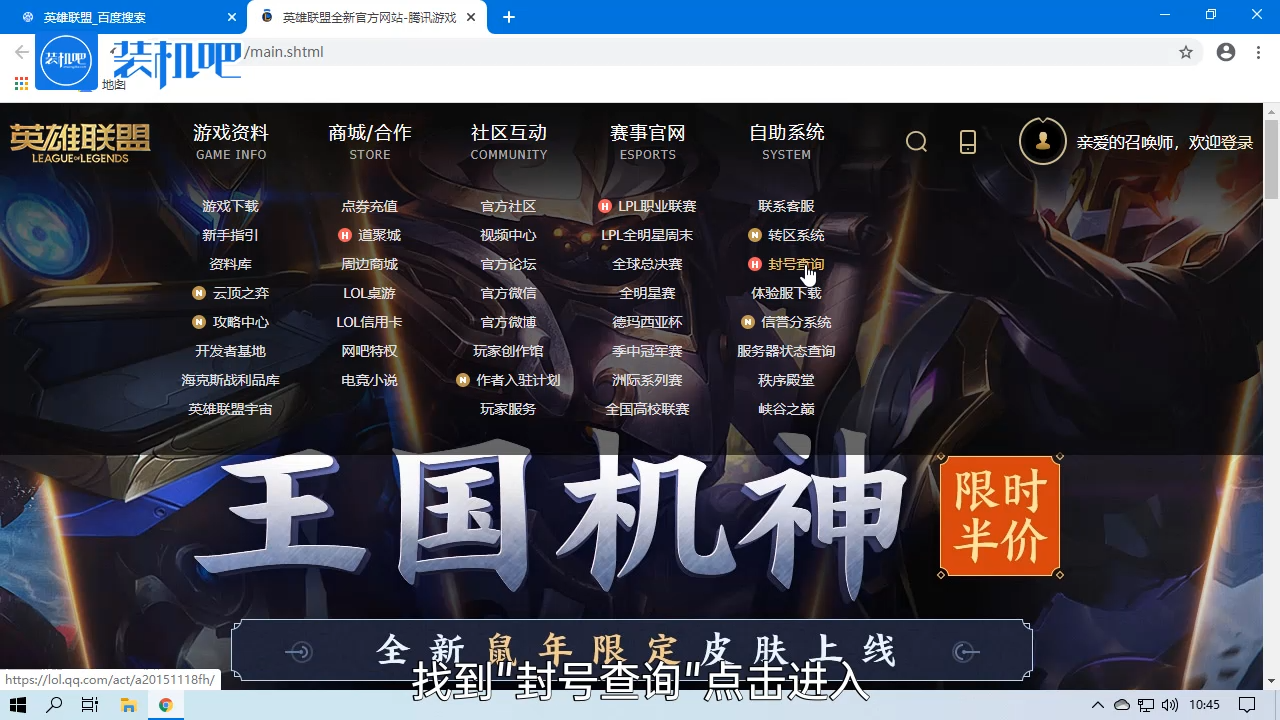Open File Explorer from the taskbar
This screenshot has width=1280, height=720.
(x=129, y=704)
